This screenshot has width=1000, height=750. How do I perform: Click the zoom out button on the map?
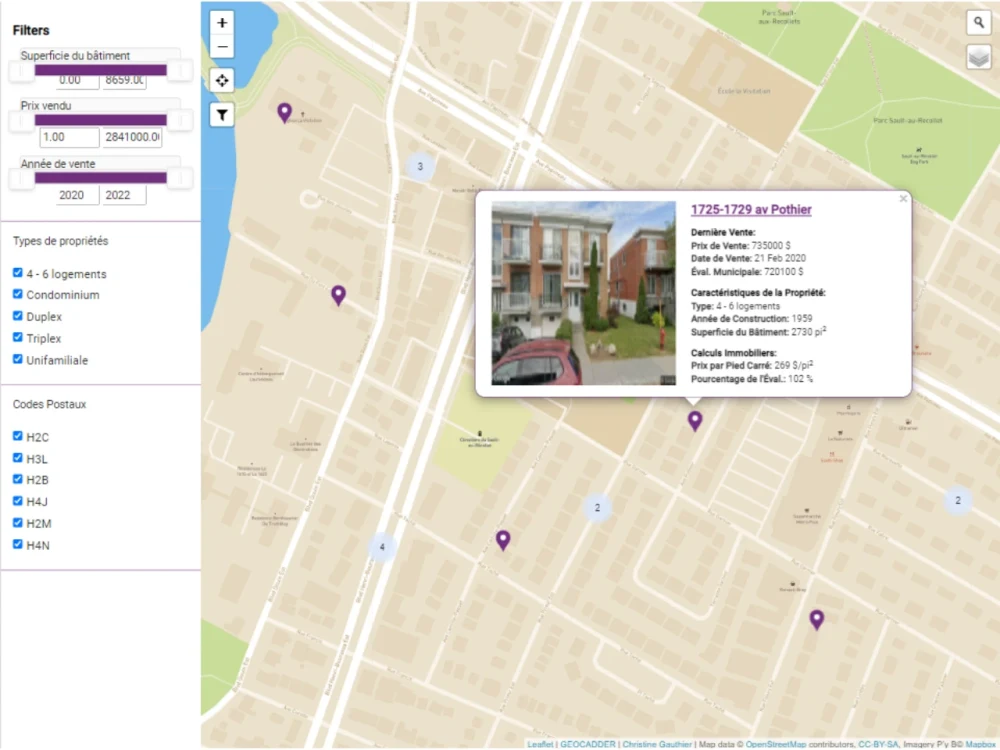(221, 46)
